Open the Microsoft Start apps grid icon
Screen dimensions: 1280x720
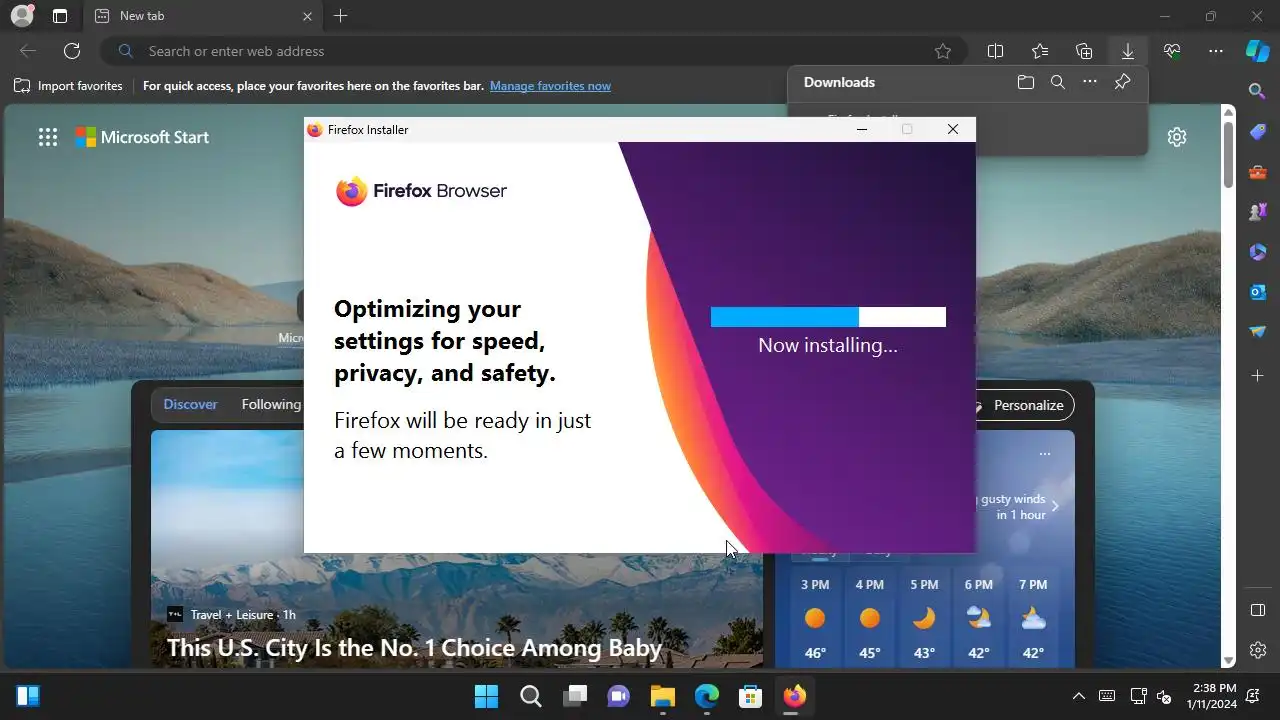click(48, 137)
